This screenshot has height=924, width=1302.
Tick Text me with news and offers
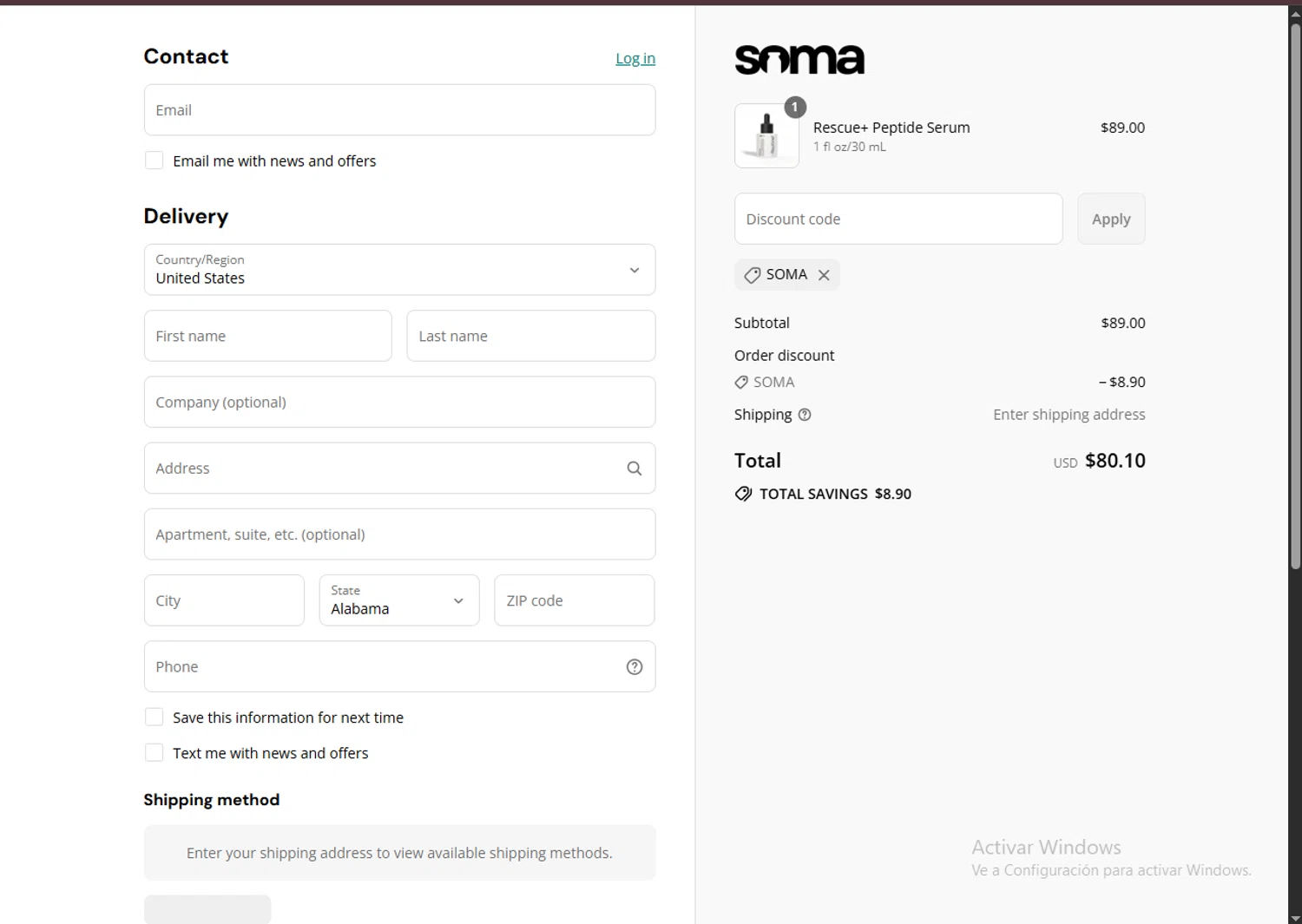(x=154, y=752)
